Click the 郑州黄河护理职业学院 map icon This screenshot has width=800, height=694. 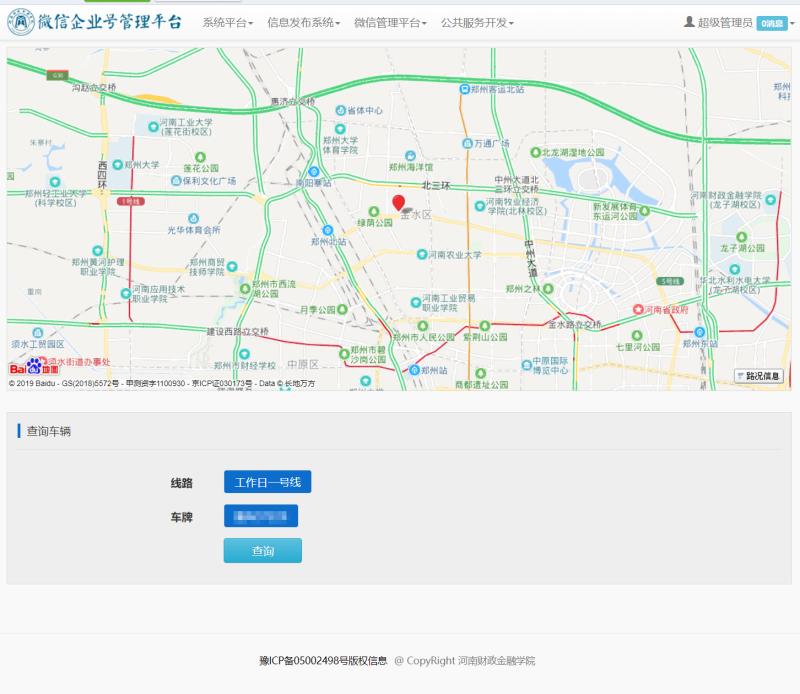(x=97, y=251)
